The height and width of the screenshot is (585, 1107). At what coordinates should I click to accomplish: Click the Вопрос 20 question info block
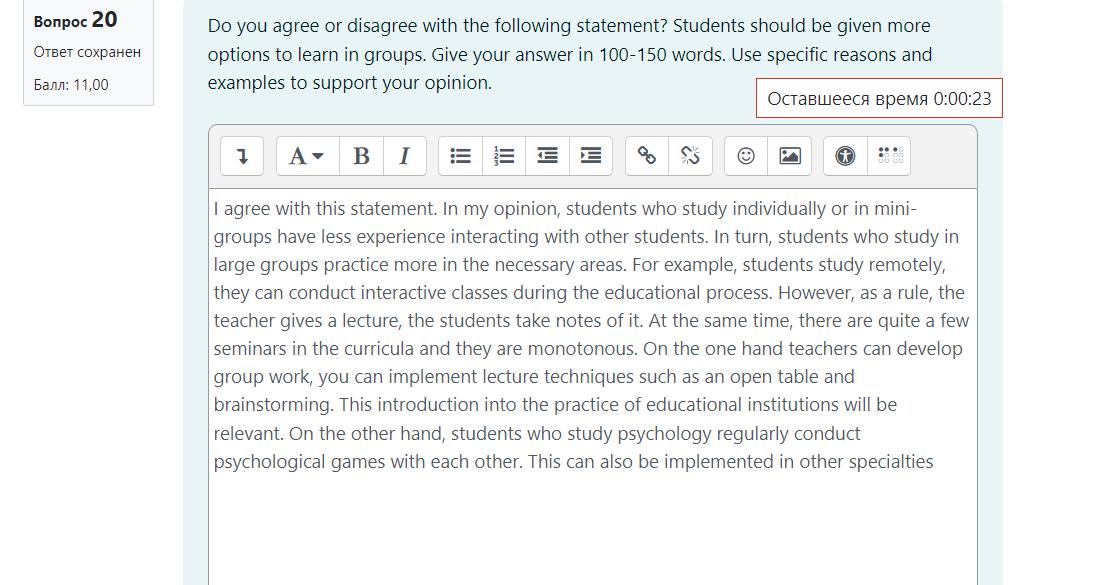[x=88, y=53]
